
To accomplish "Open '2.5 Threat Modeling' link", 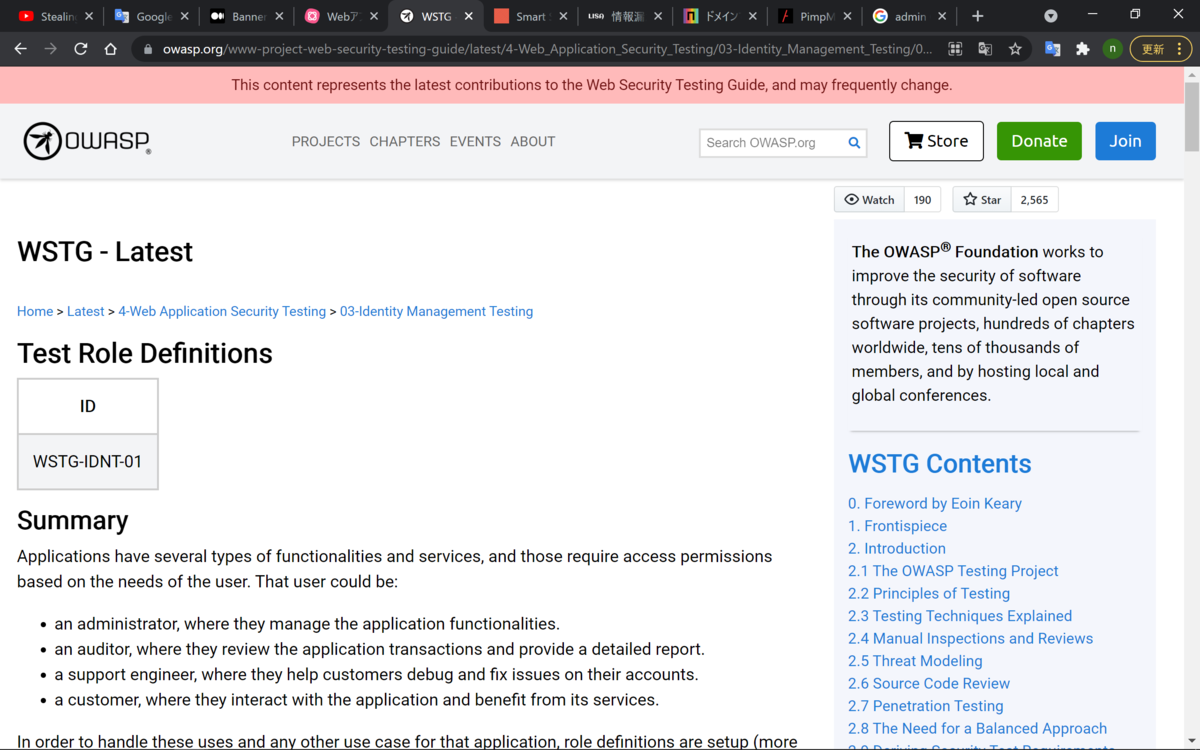I will (915, 661).
